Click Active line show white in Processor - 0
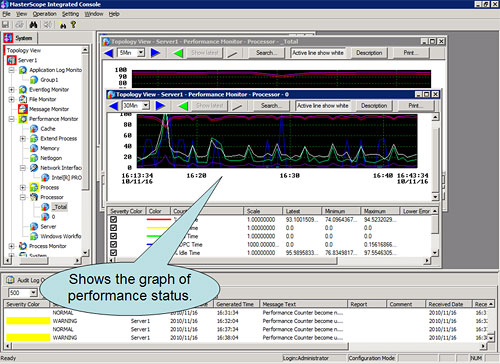 click(323, 106)
